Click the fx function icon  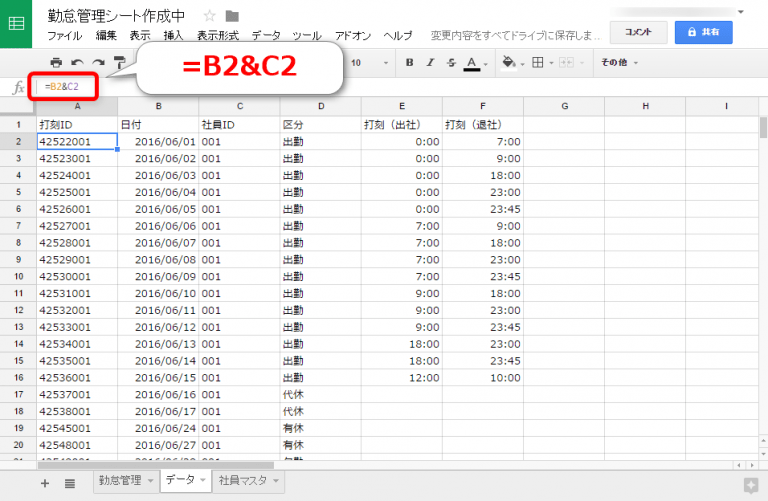[18, 88]
